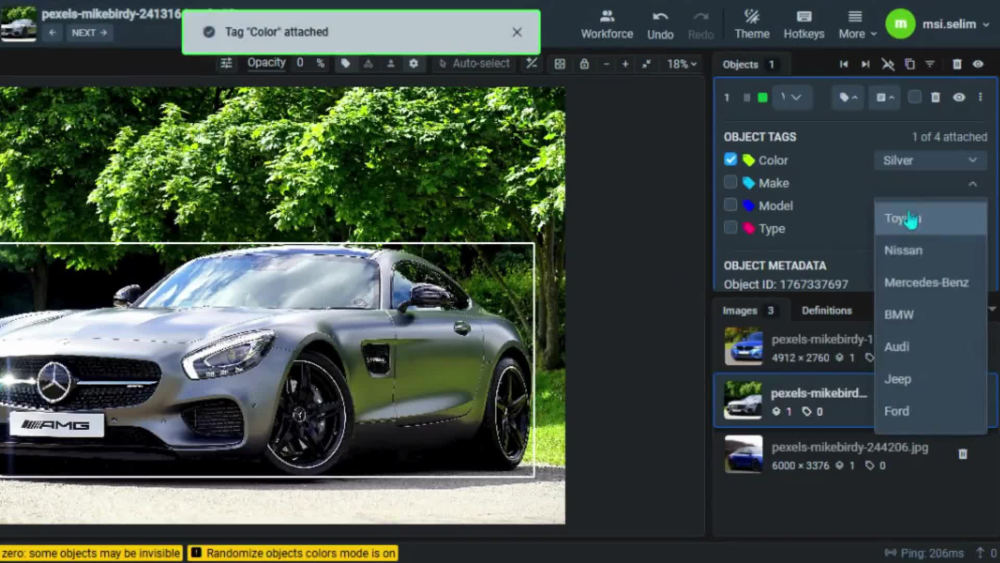The height and width of the screenshot is (563, 1000).
Task: Click the lock icon in canvas toolbar
Action: 584,64
